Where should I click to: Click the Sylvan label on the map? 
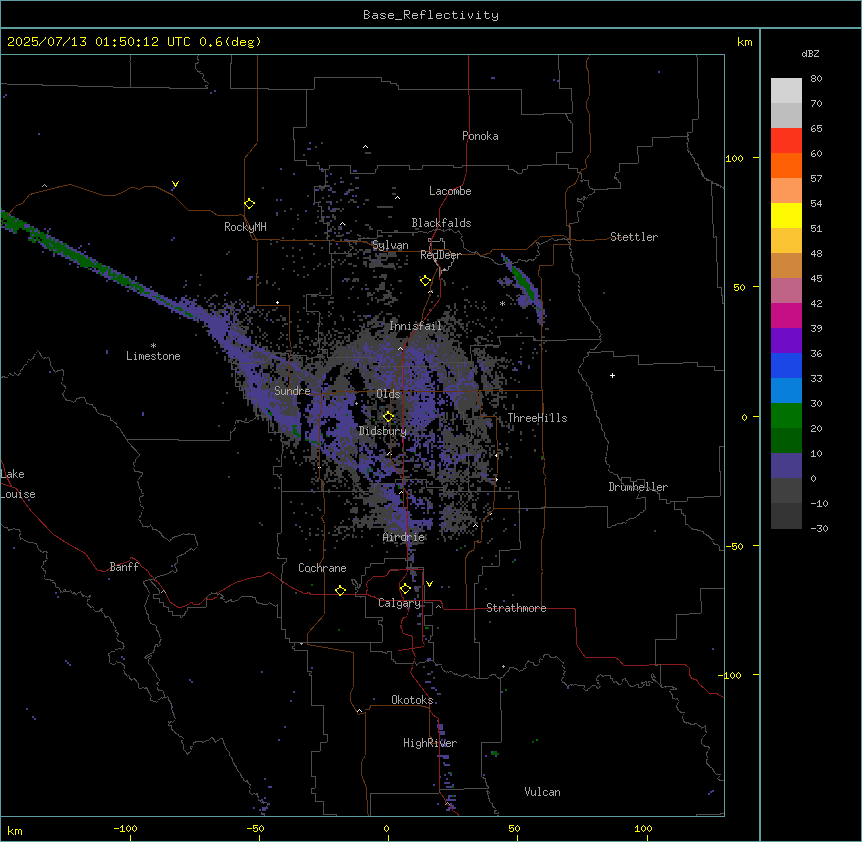(x=390, y=245)
